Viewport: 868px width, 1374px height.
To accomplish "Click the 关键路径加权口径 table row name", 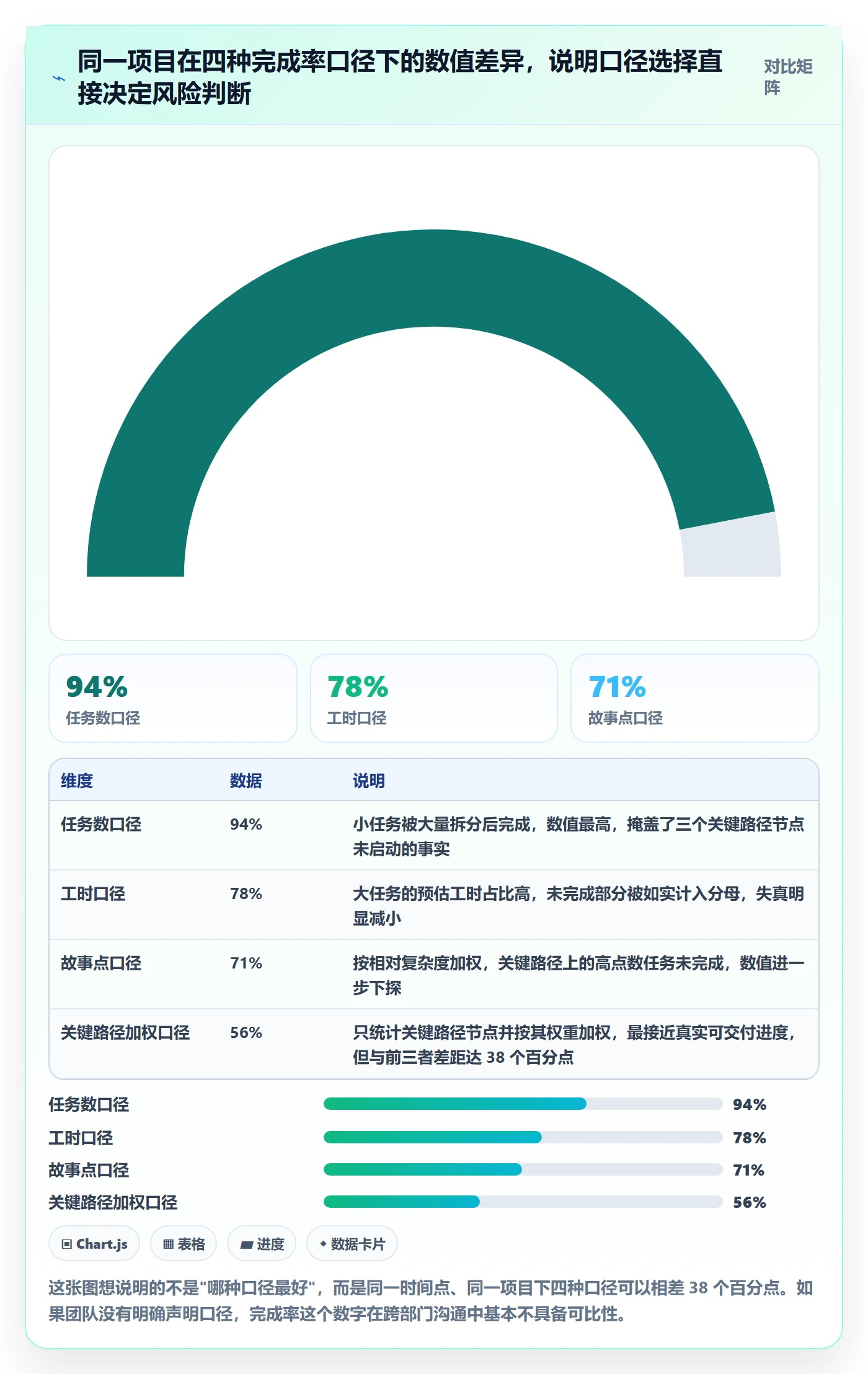I will point(125,1032).
